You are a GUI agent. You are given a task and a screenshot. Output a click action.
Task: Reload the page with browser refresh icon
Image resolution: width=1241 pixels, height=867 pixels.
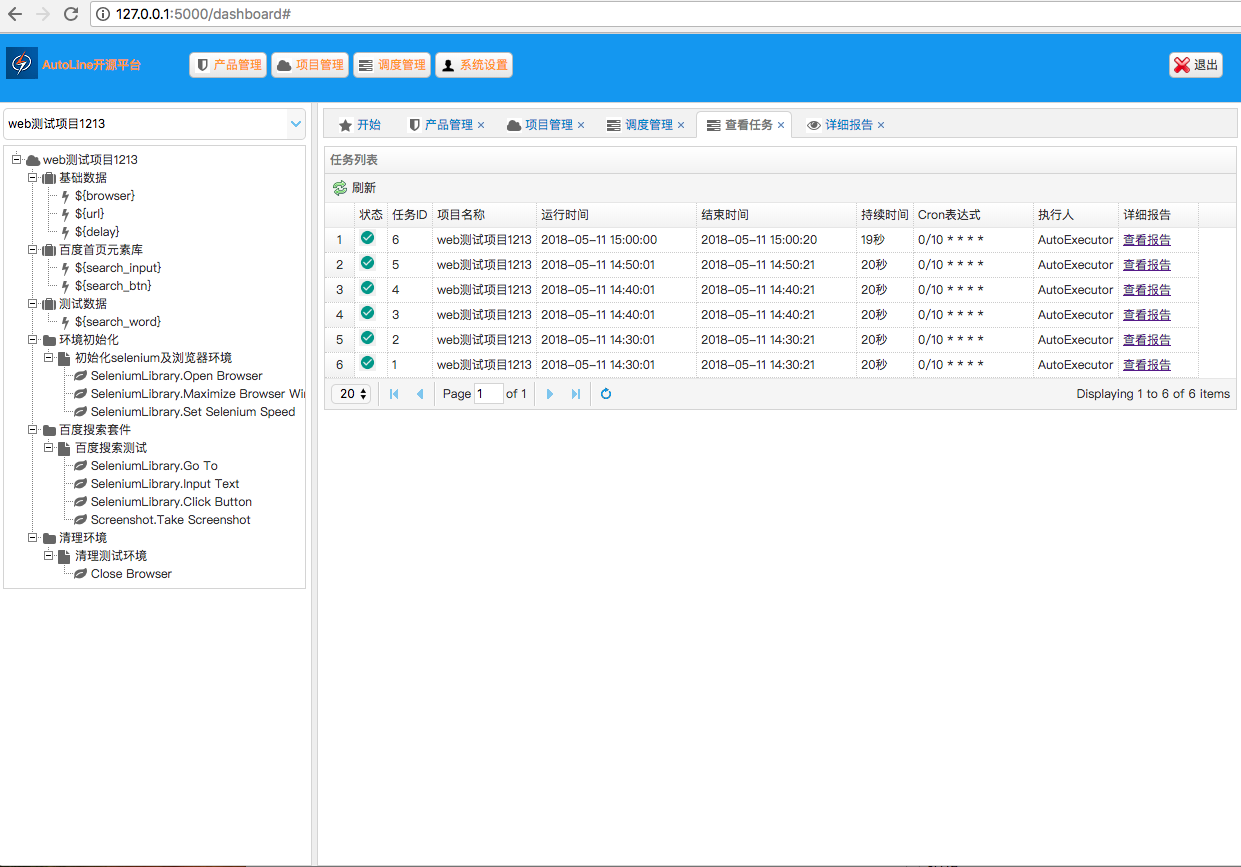tap(70, 14)
